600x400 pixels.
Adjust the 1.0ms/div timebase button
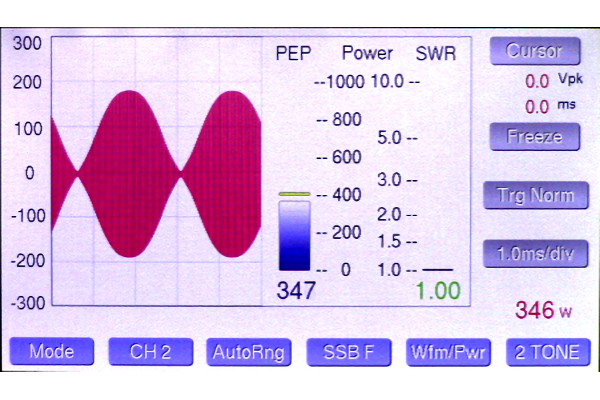pos(536,253)
